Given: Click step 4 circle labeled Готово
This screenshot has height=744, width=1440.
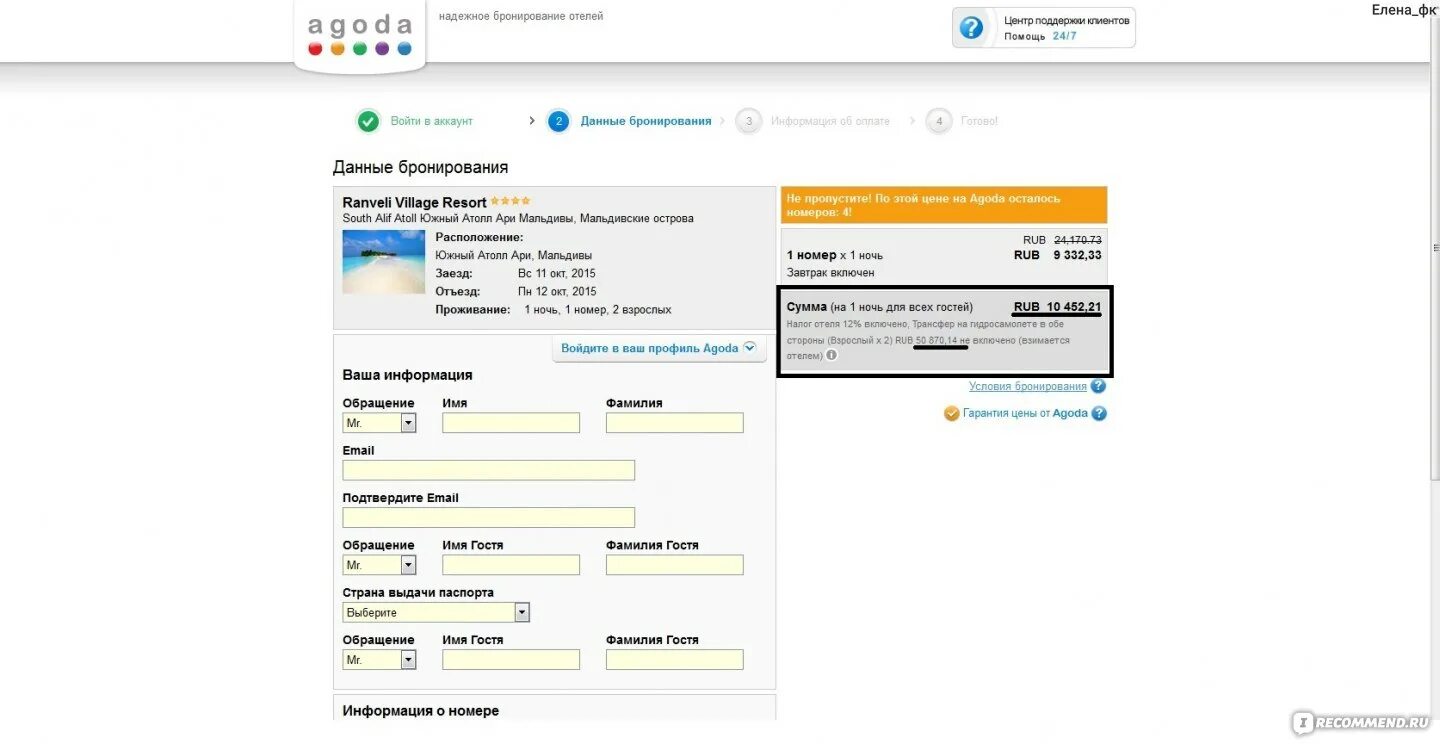Looking at the screenshot, I should (x=938, y=121).
